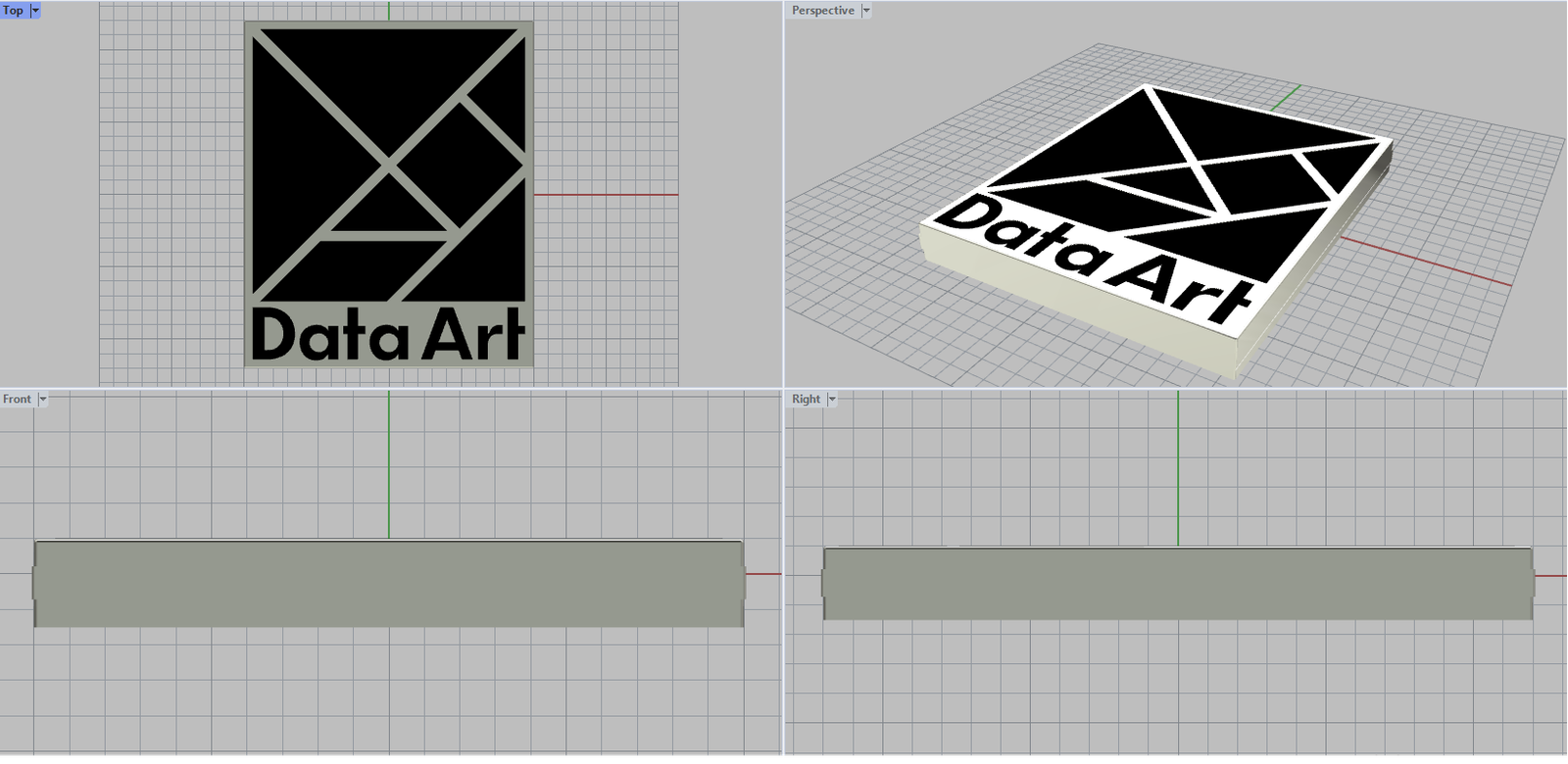The image size is (1568, 764).
Task: Select the slab side profile in Right view
Action: click(x=1178, y=584)
